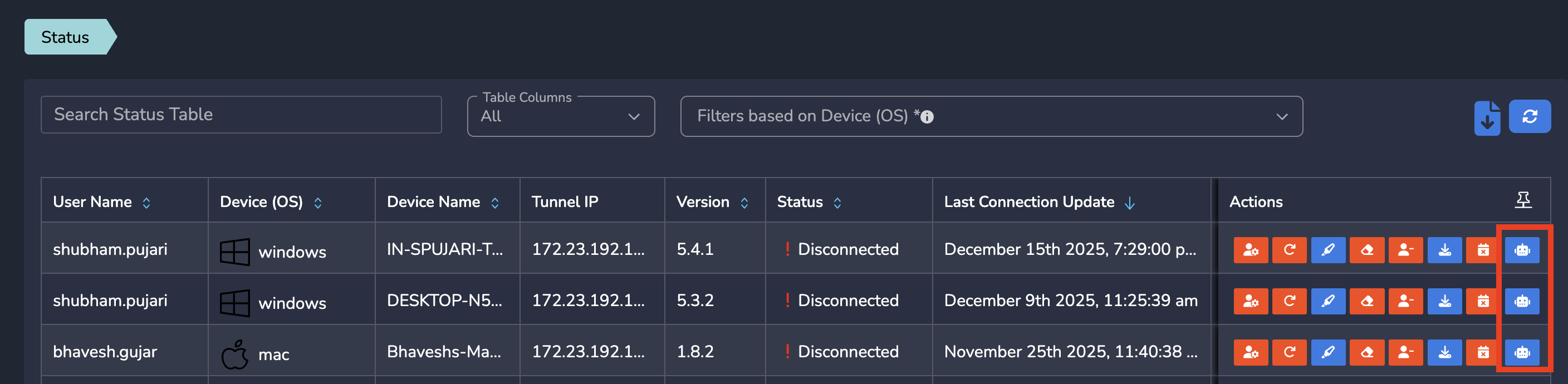Sort by User Name column
Viewport: 1568px width, 384px height.
pos(146,203)
